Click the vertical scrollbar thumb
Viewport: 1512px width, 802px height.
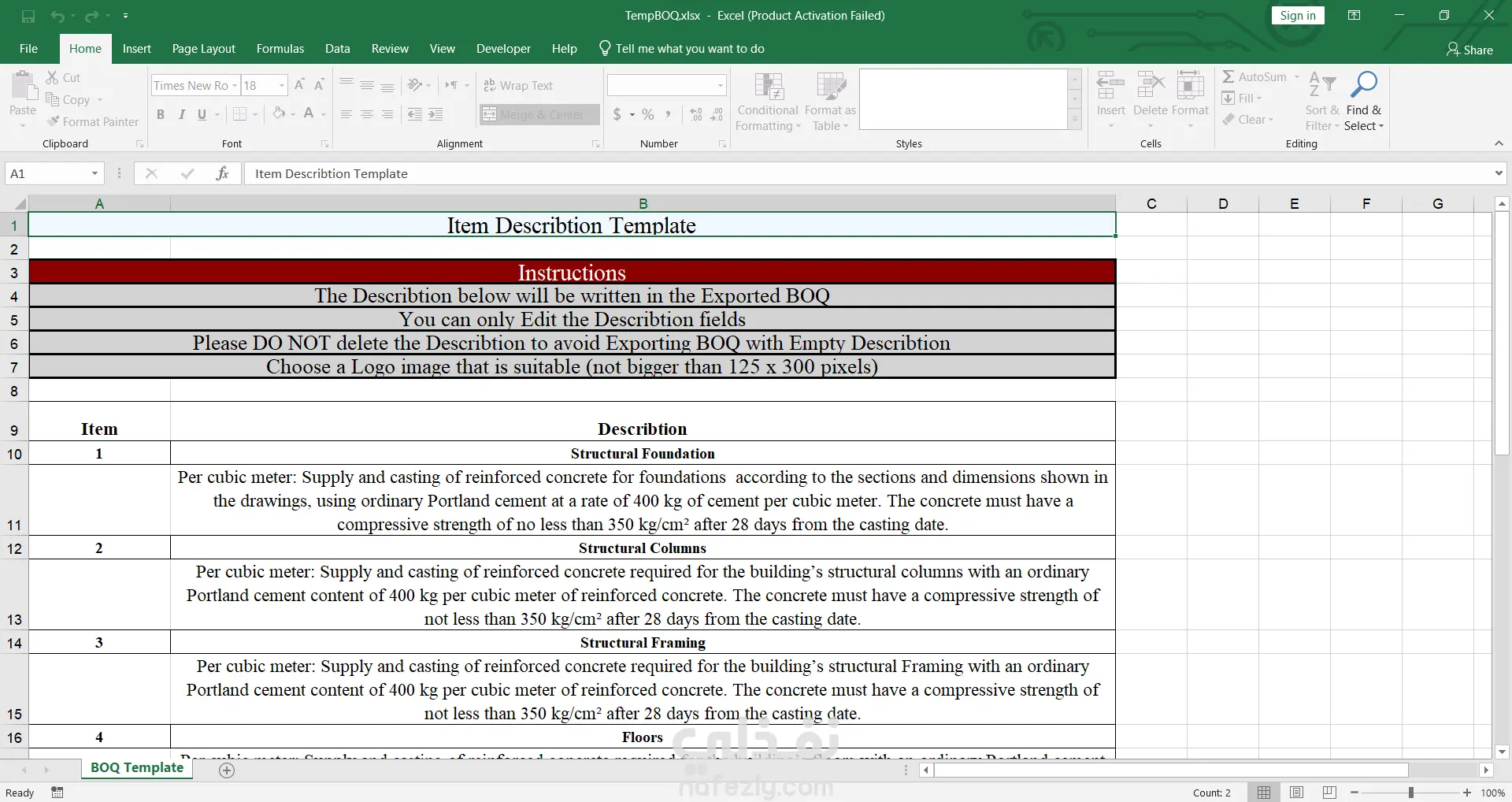click(x=1501, y=333)
